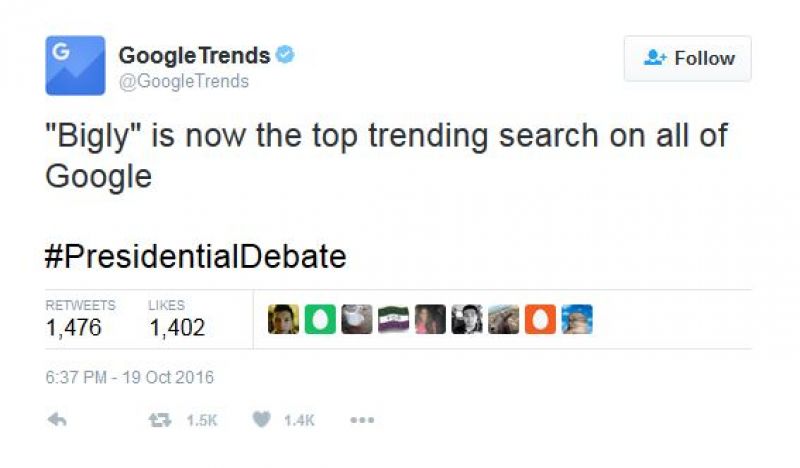Screen dimensions: 800x468
Task: Click the green-white-purple flag avatar
Action: point(393,320)
